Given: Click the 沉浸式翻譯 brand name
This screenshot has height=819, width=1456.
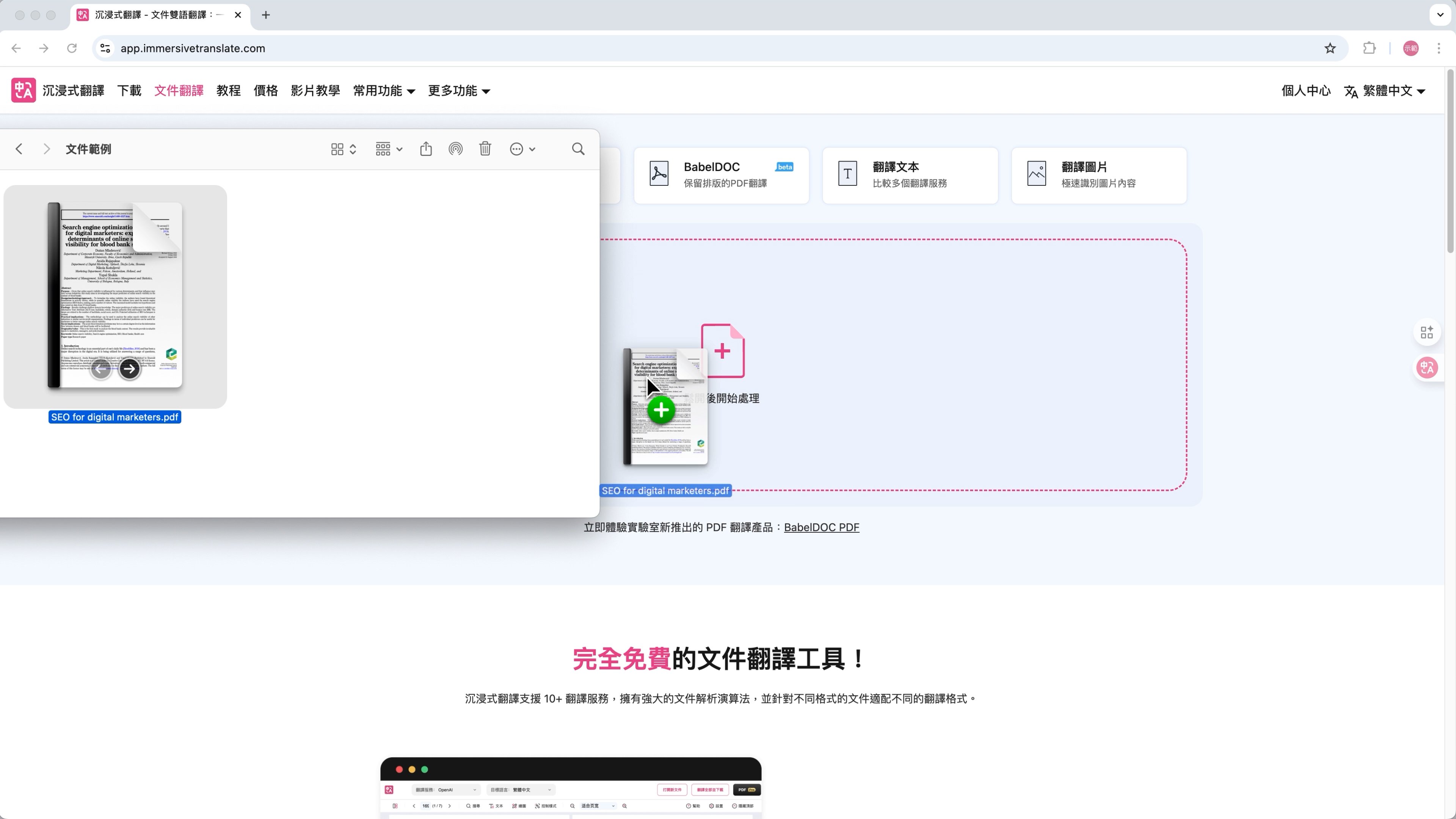Looking at the screenshot, I should click(74, 91).
